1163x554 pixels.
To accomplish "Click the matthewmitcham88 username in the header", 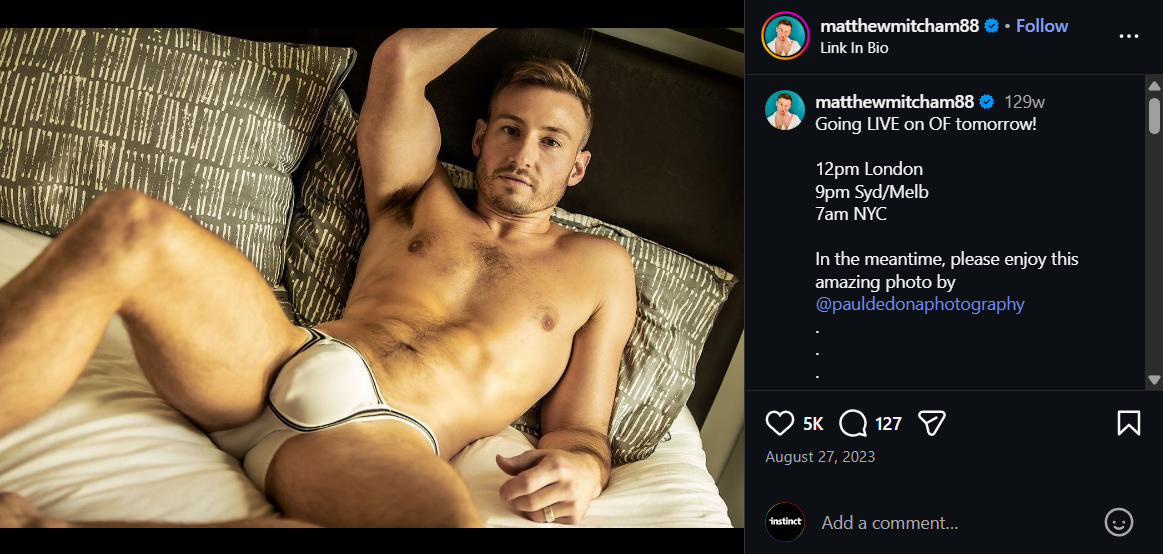I will (899, 26).
